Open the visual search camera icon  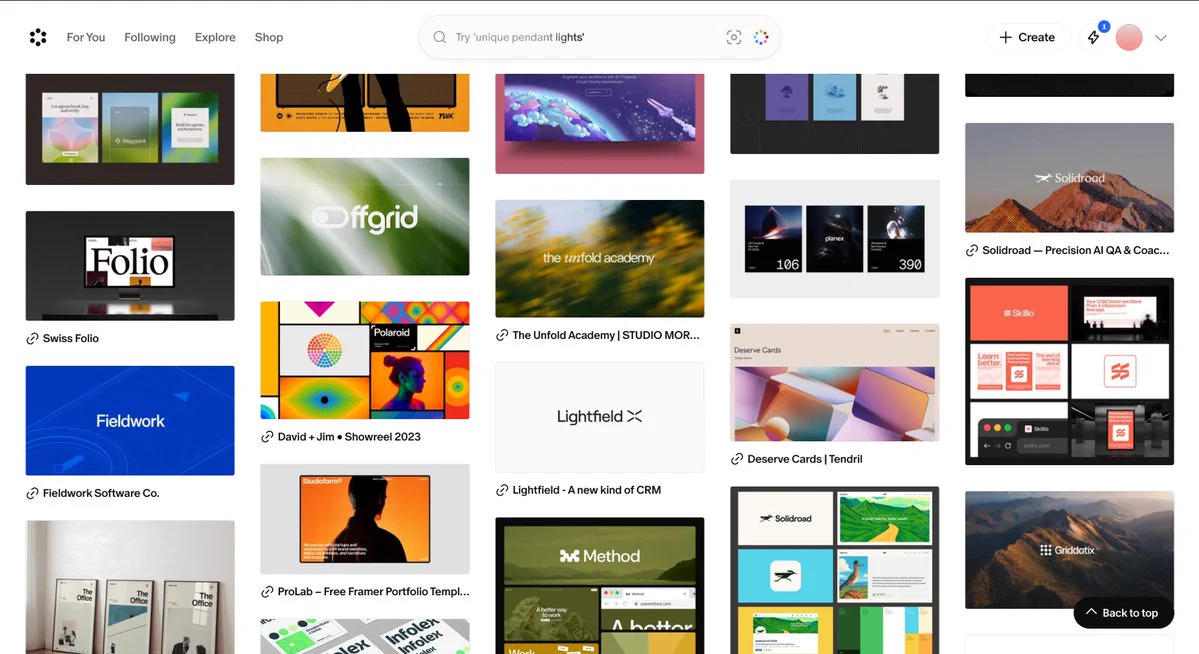point(734,37)
